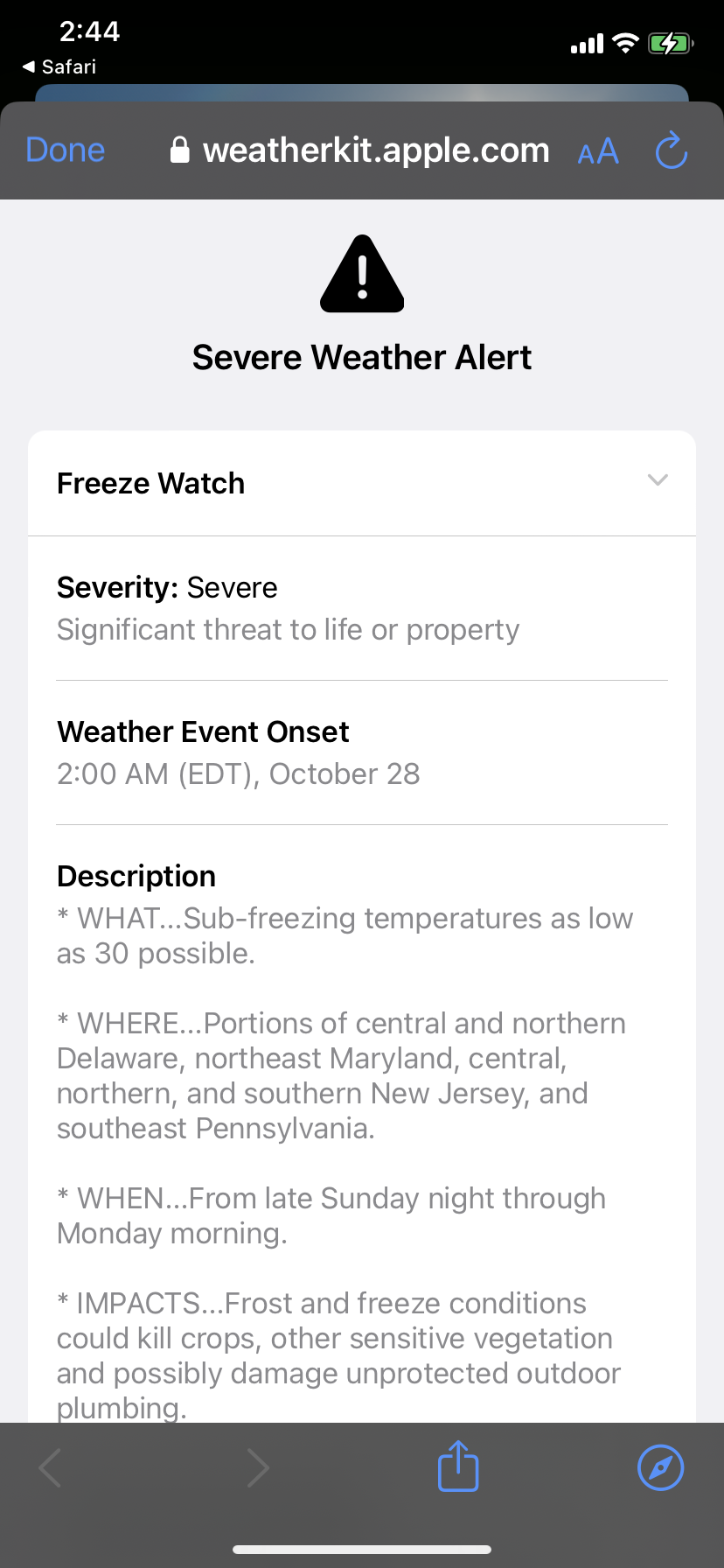The image size is (724, 1568).
Task: Tap the Wi-Fi status icon
Action: pyautogui.click(x=625, y=44)
